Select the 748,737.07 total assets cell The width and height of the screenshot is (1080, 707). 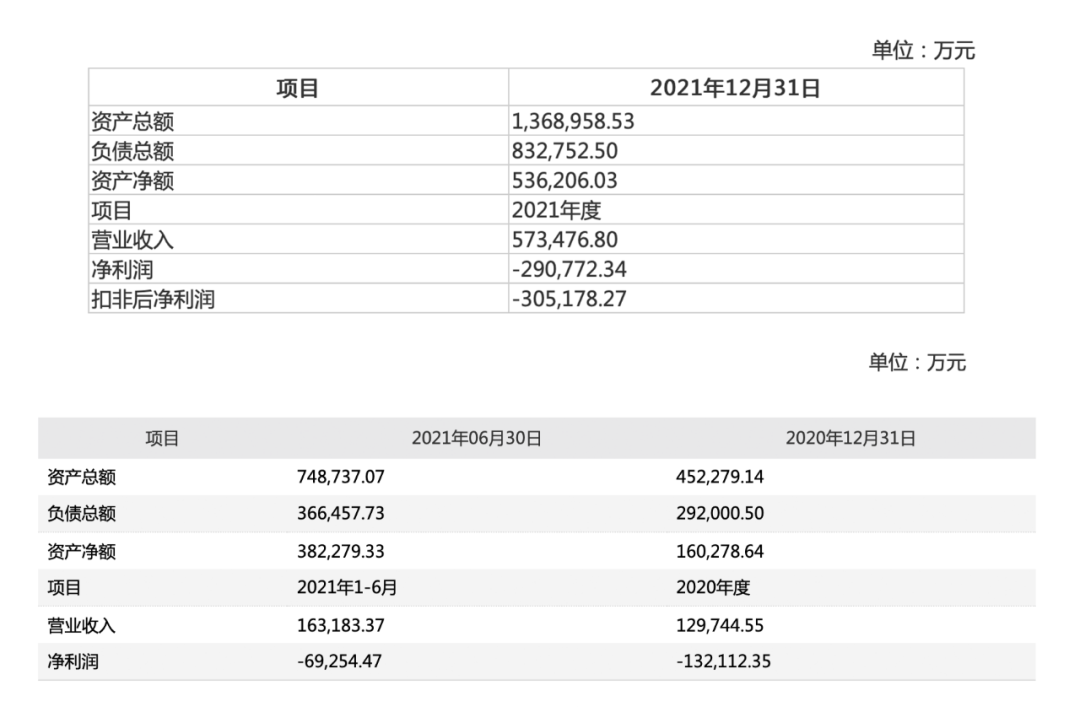pyautogui.click(x=340, y=477)
